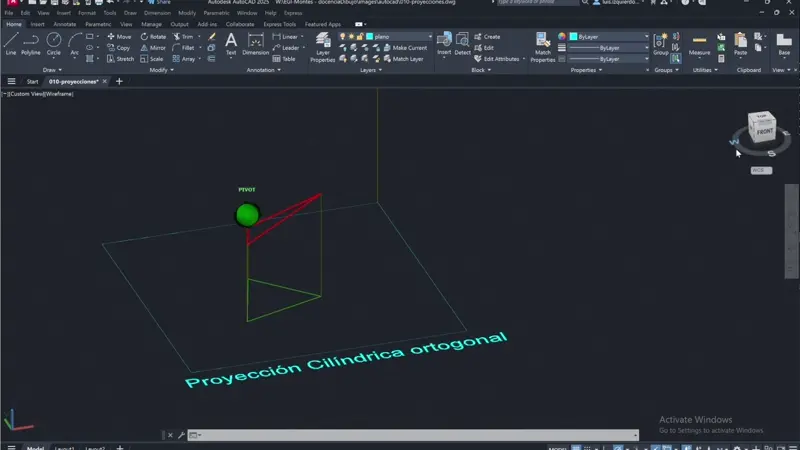Screen dimensions: 800x450
Task: Click the command line input field
Action: 400,435
